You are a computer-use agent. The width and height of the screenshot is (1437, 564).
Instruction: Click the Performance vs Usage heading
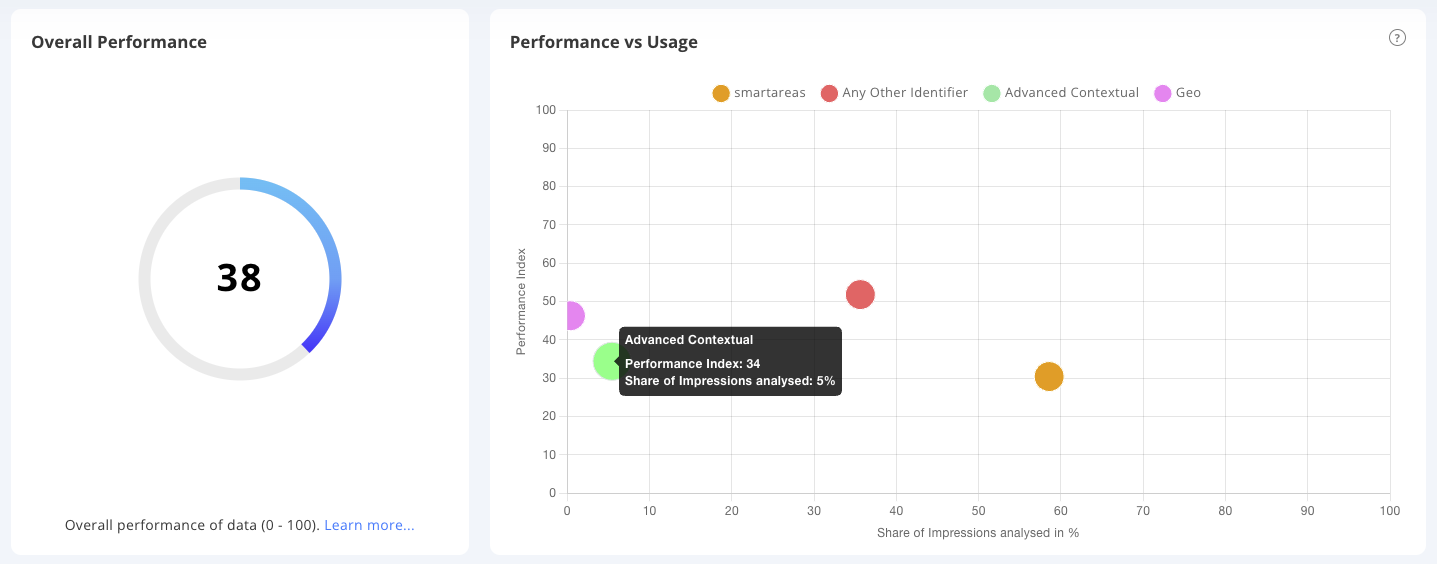click(603, 42)
